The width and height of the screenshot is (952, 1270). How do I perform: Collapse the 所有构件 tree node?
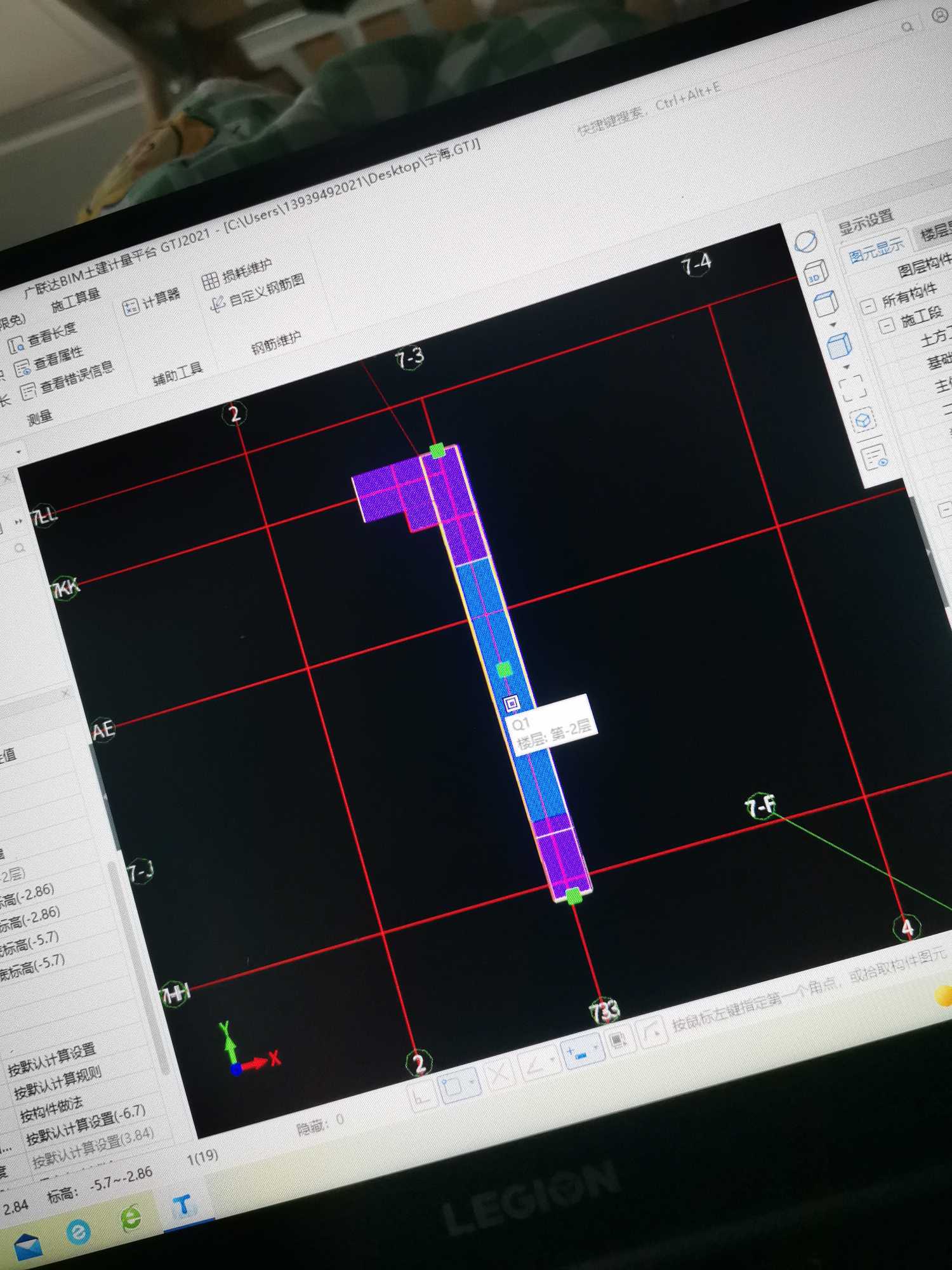pos(868,305)
